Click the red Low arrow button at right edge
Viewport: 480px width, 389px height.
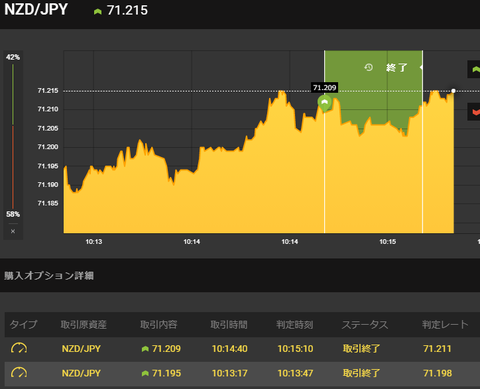474,112
